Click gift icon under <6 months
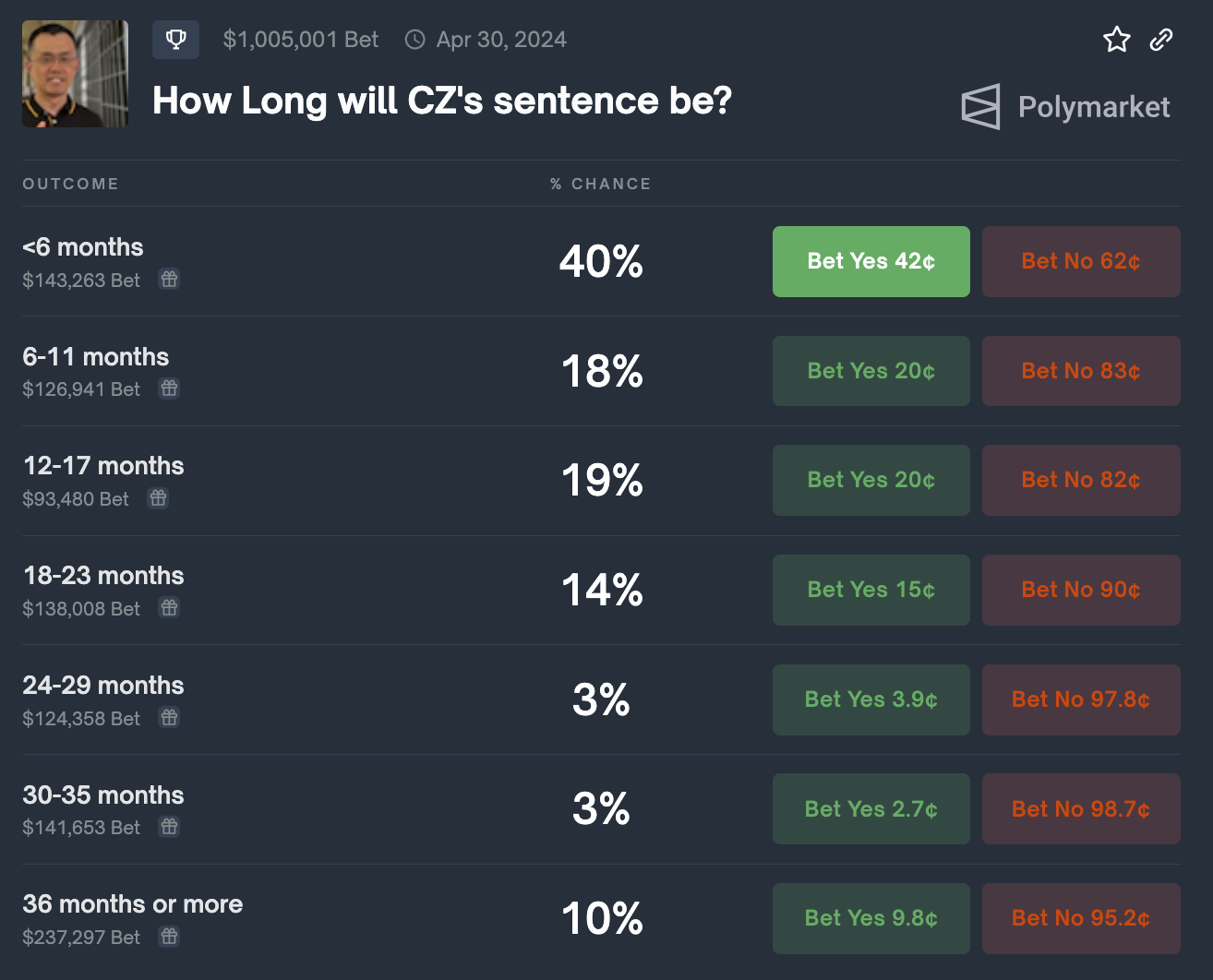1213x980 pixels. coord(169,279)
